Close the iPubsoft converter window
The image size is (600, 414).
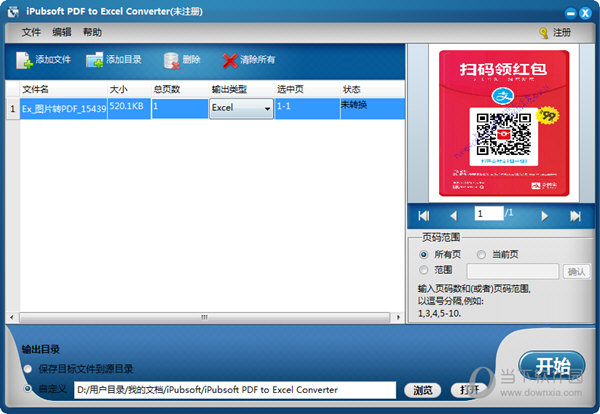click(585, 13)
